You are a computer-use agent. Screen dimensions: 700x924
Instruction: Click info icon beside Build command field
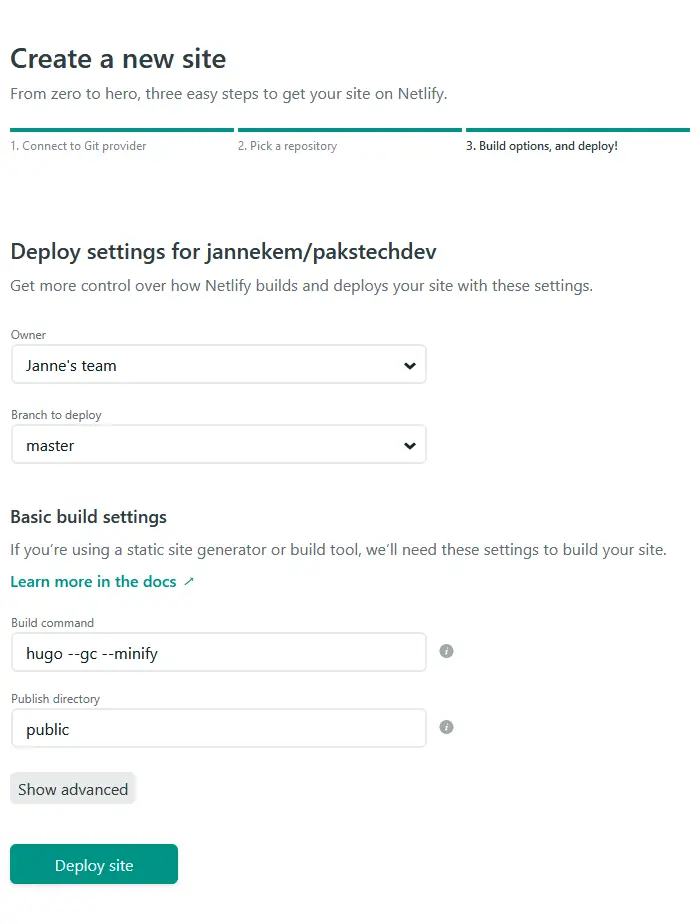[446, 651]
